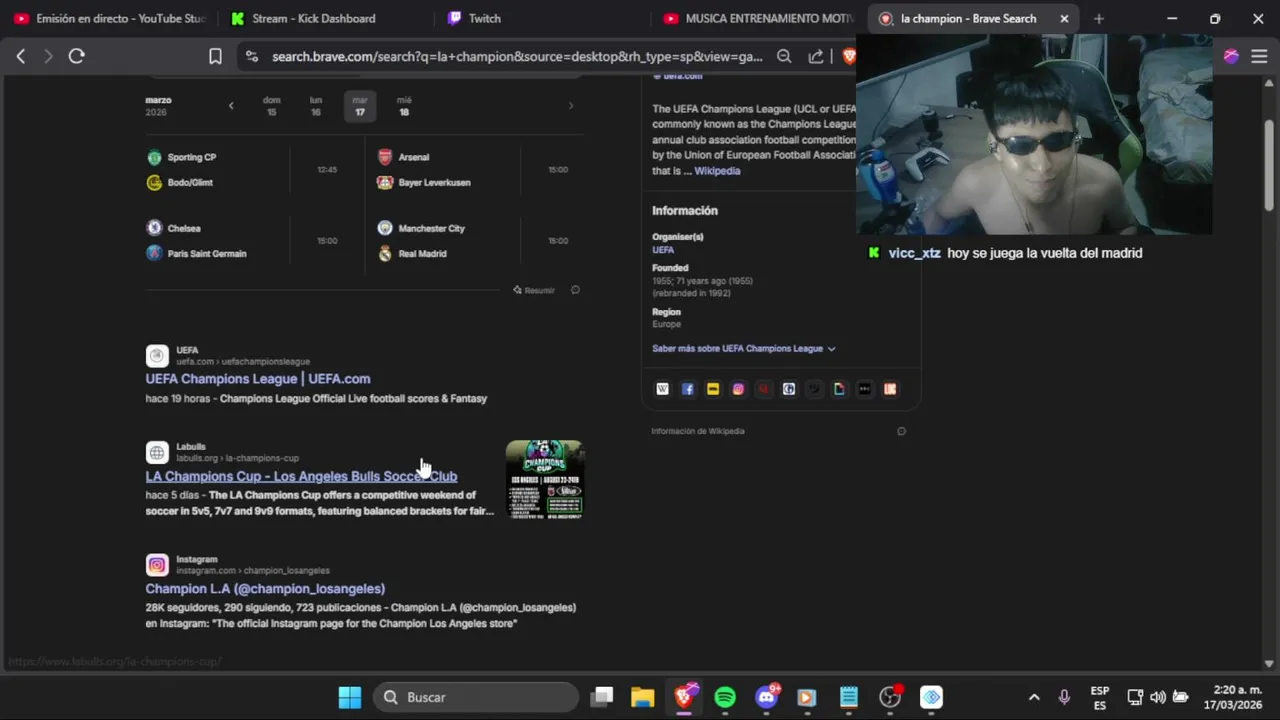Open the LA Champions Cup result thumbnail
This screenshot has height=720, width=1280.
coord(545,479)
